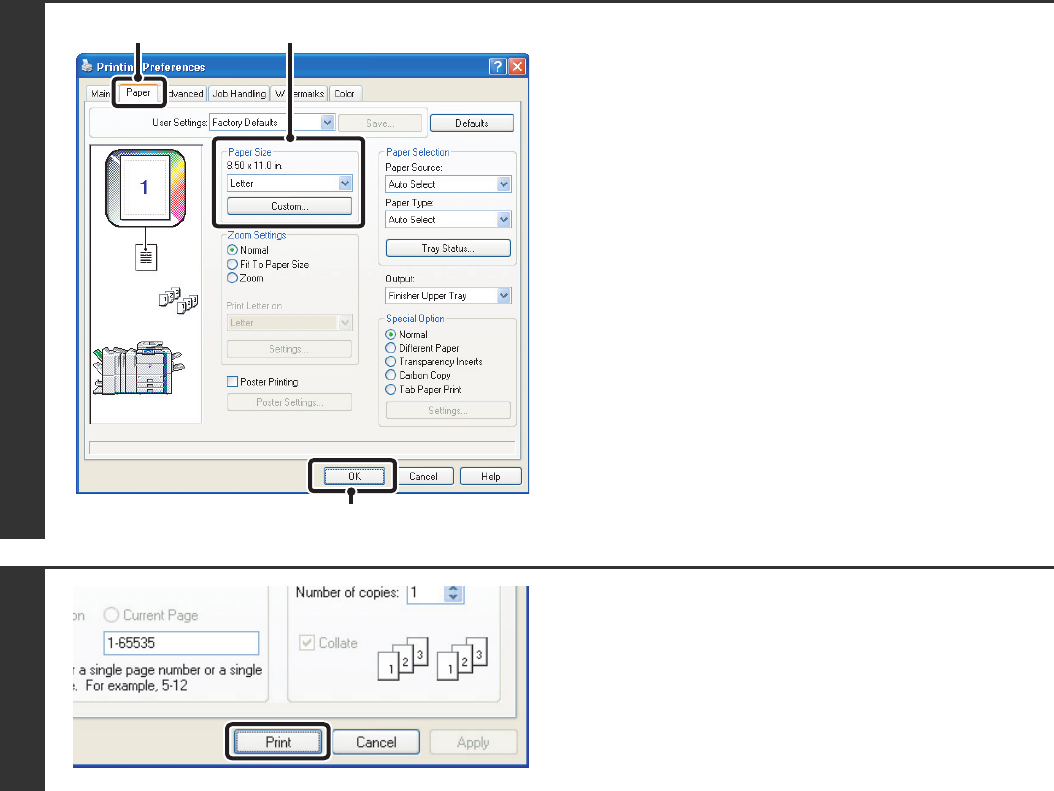Image resolution: width=1054 pixels, height=791 pixels.
Task: Click the question mark help icon in title bar
Action: 498,67
